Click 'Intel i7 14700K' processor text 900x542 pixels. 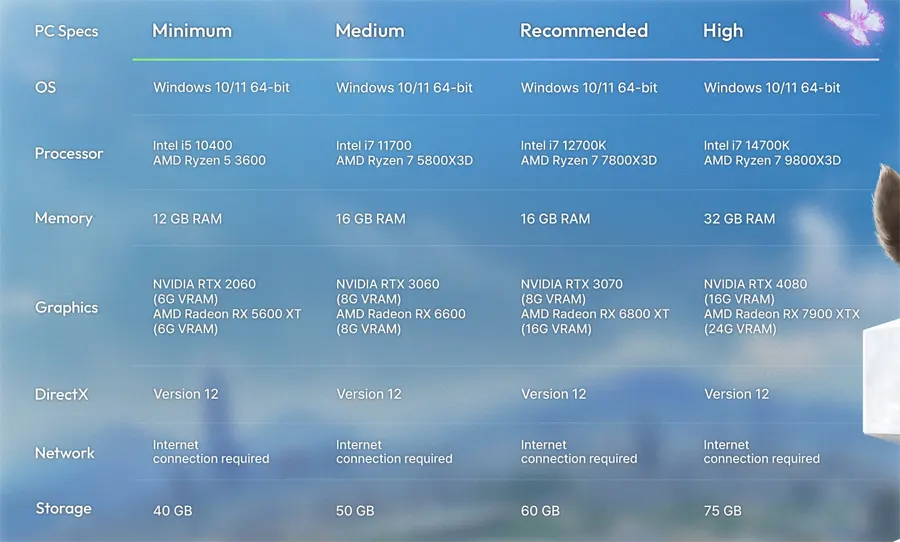(x=747, y=145)
